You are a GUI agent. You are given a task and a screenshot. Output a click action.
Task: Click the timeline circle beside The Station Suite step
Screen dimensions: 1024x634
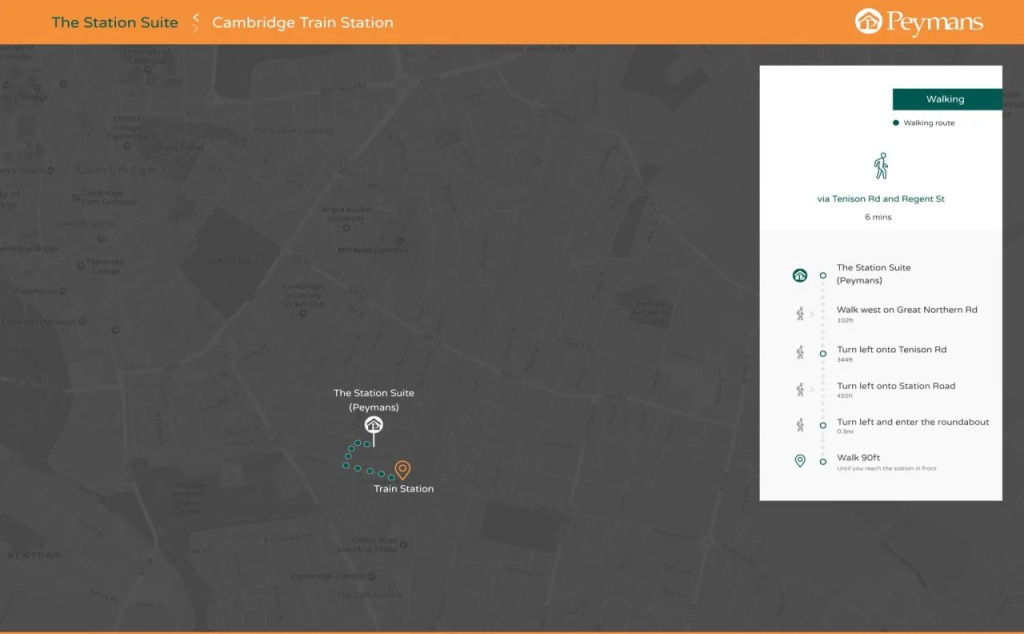(823, 276)
